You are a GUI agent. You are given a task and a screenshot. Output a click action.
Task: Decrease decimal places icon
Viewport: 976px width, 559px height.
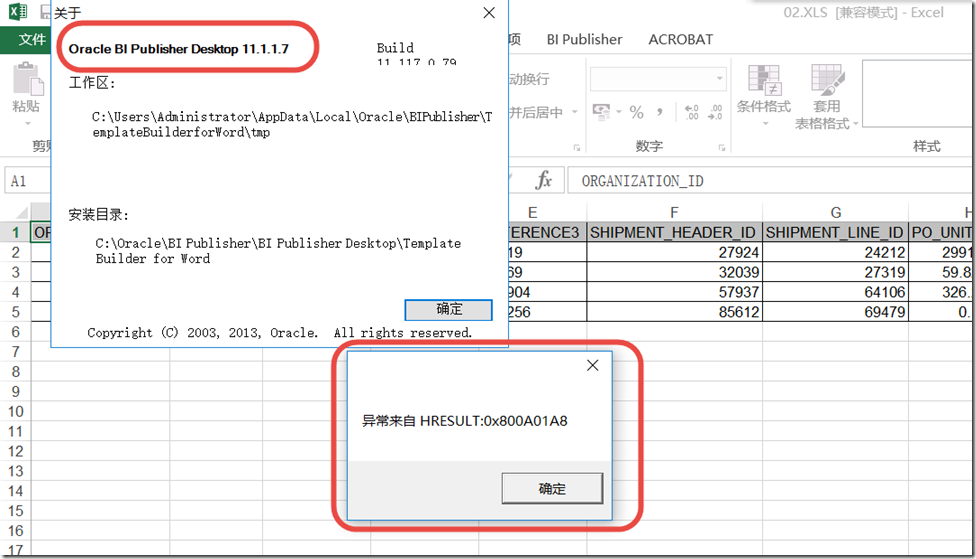[x=715, y=112]
